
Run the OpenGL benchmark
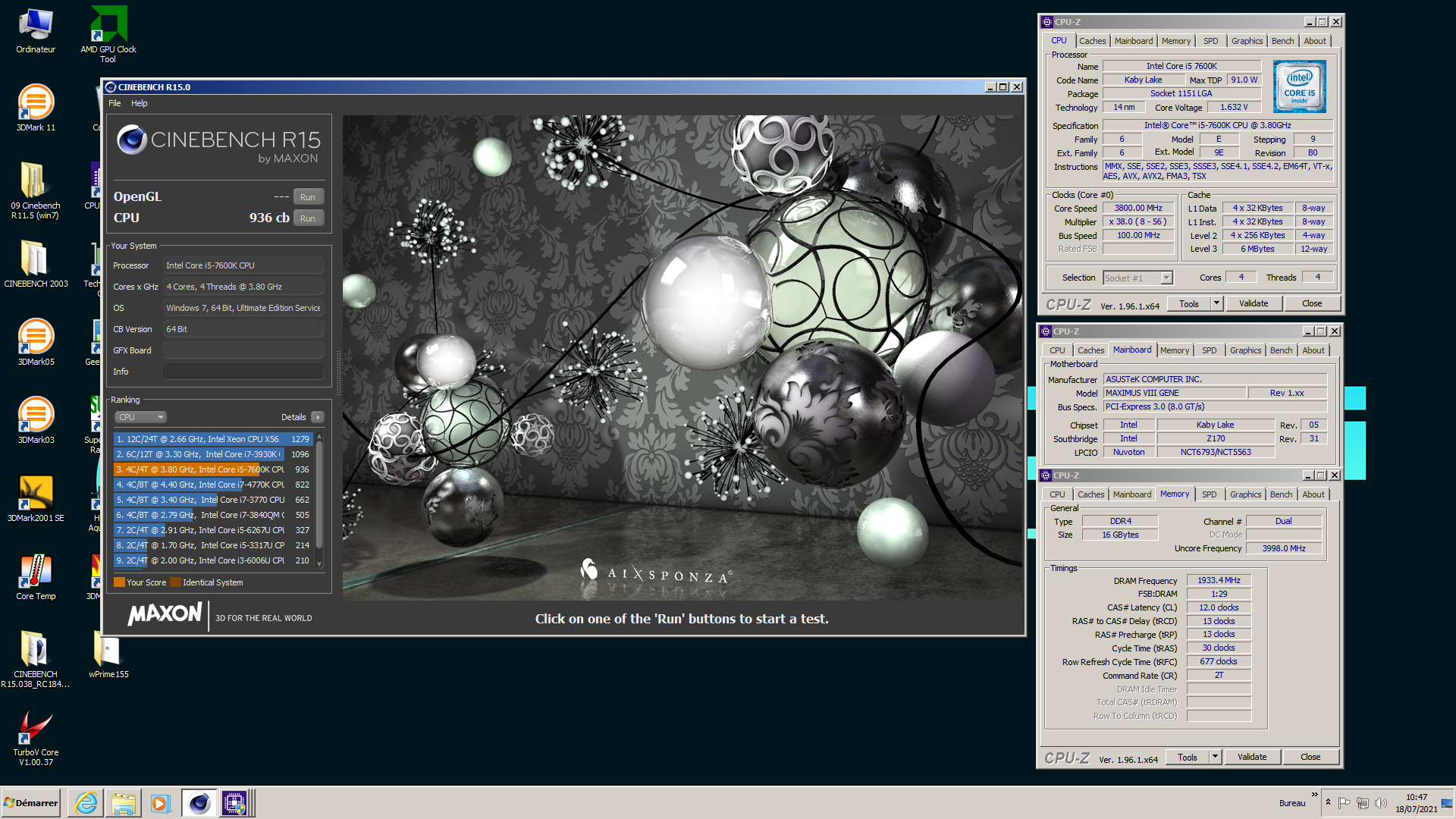[x=308, y=196]
